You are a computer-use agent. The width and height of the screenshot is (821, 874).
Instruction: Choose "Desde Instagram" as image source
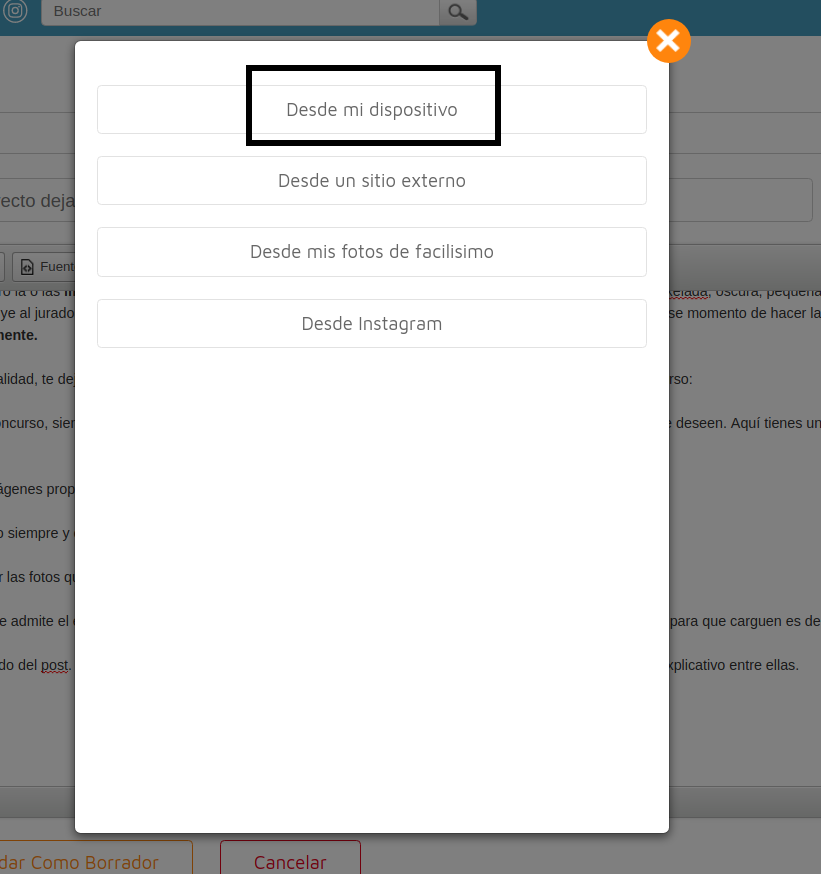click(372, 324)
